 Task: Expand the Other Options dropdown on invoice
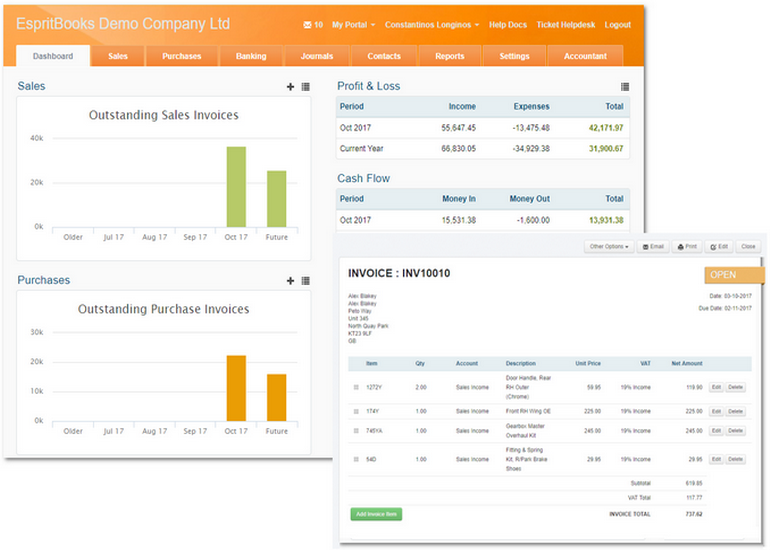[609, 247]
